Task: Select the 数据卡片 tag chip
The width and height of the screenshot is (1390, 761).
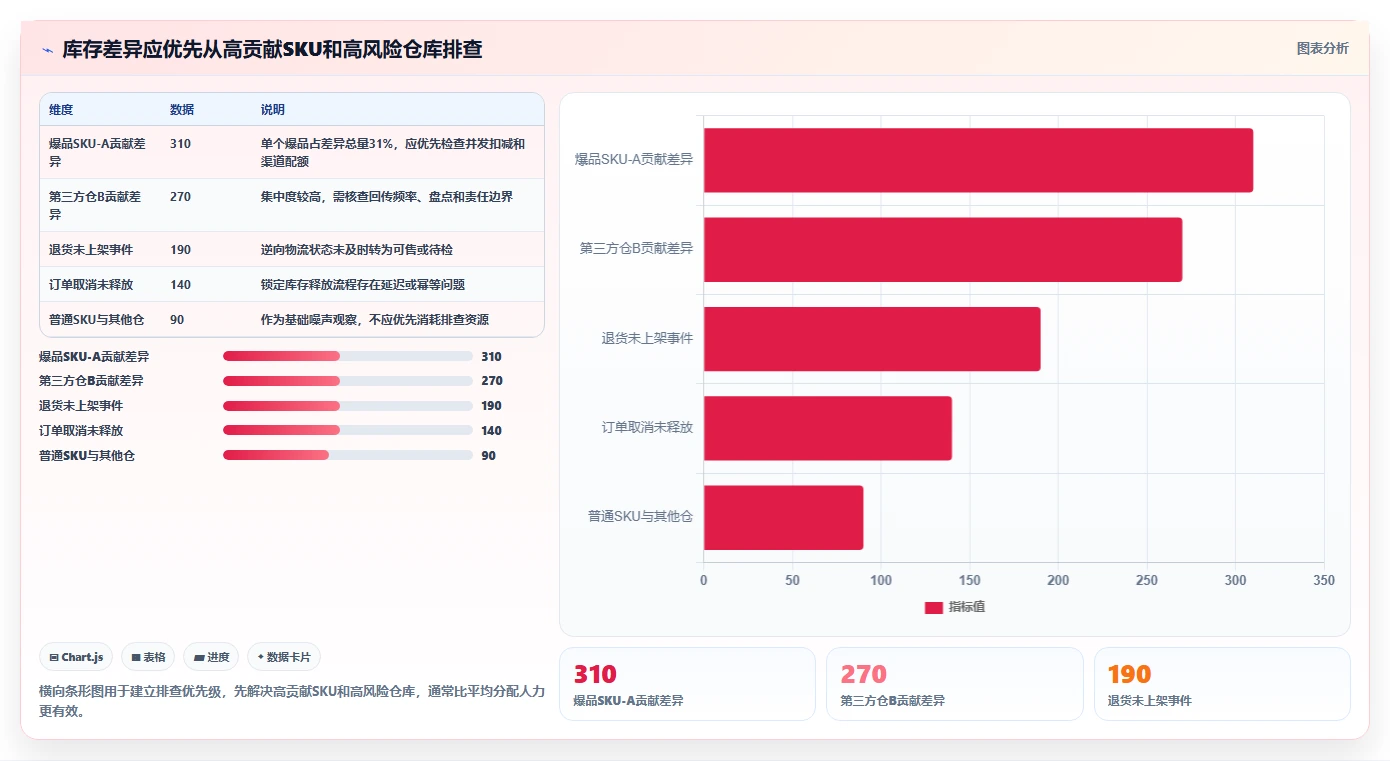Action: pos(284,657)
